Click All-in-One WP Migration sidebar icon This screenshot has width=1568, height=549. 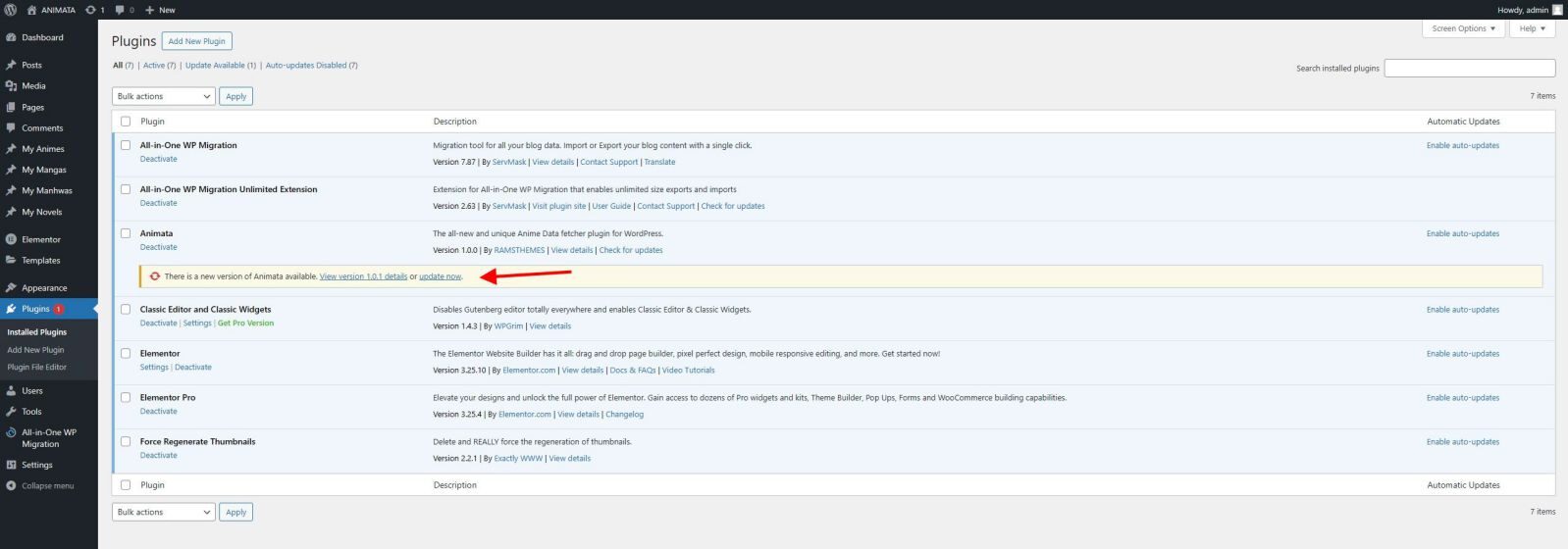coord(11,432)
